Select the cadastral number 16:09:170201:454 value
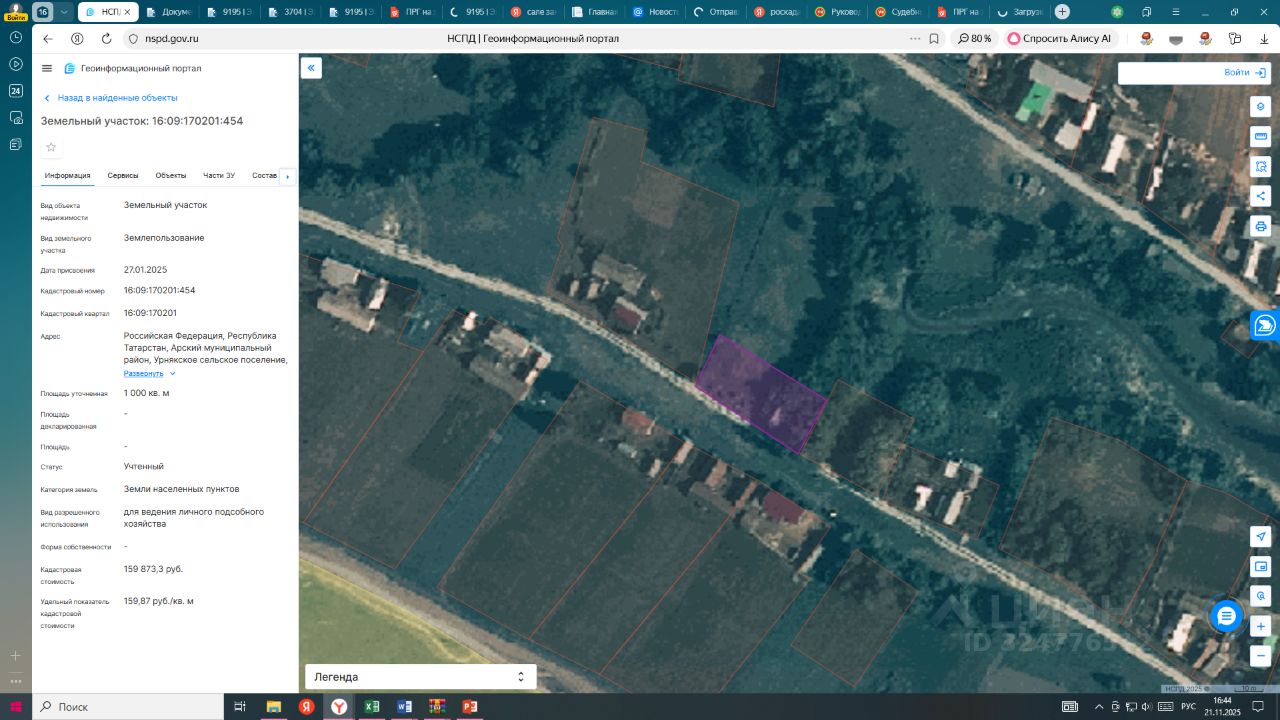 pyautogui.click(x=159, y=290)
